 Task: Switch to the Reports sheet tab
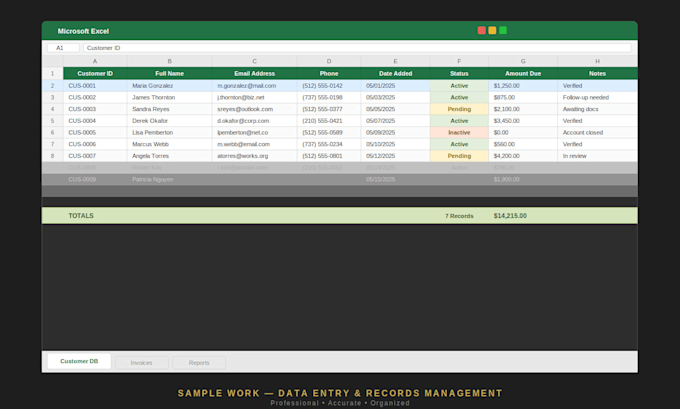[x=199, y=363]
